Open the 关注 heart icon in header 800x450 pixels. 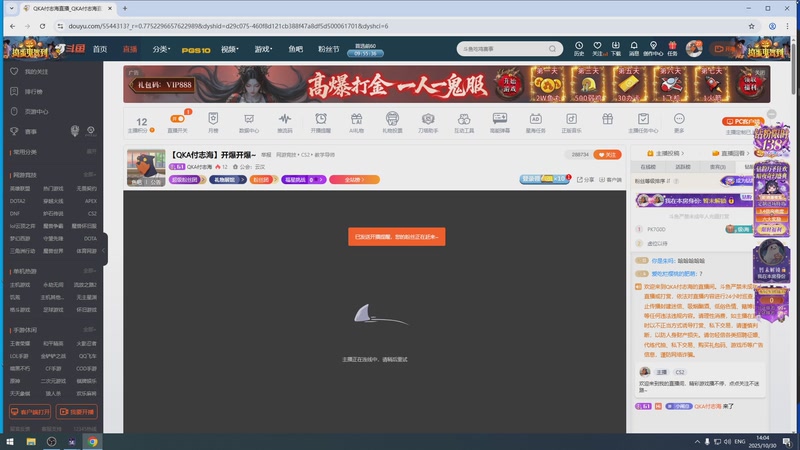point(597,48)
